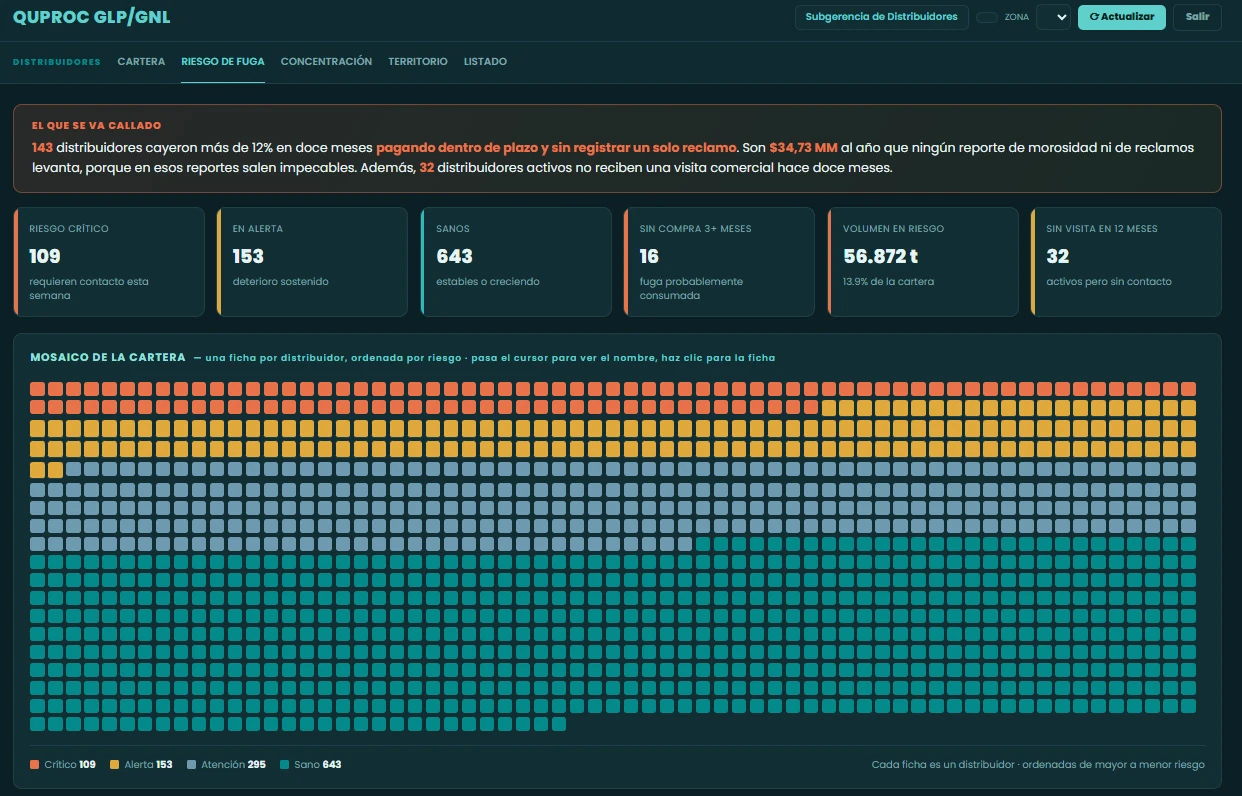Switch to the CARTERA tab
The width and height of the screenshot is (1242, 796).
click(141, 62)
